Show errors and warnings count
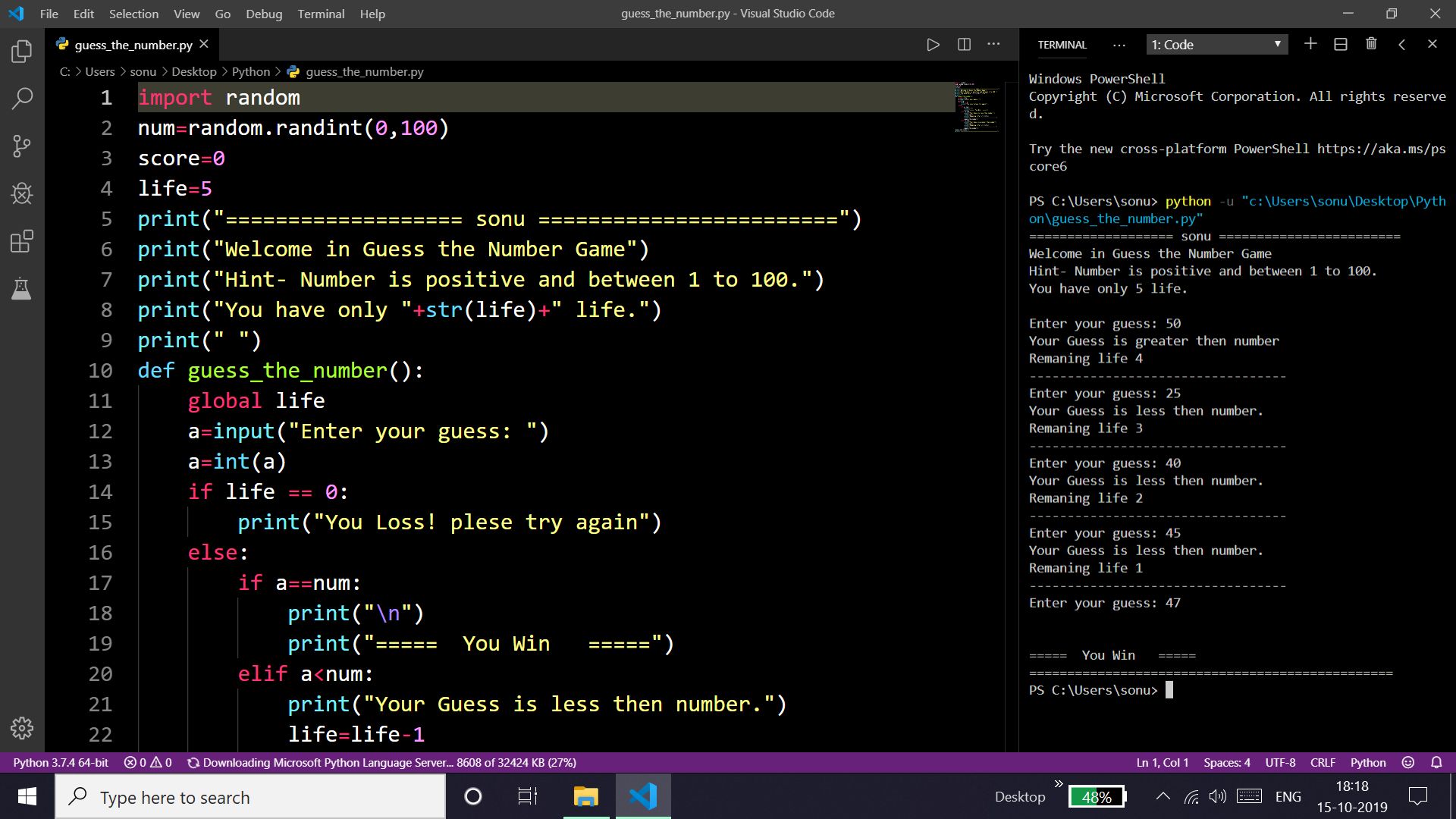Viewport: 1456px width, 819px height. (x=148, y=762)
